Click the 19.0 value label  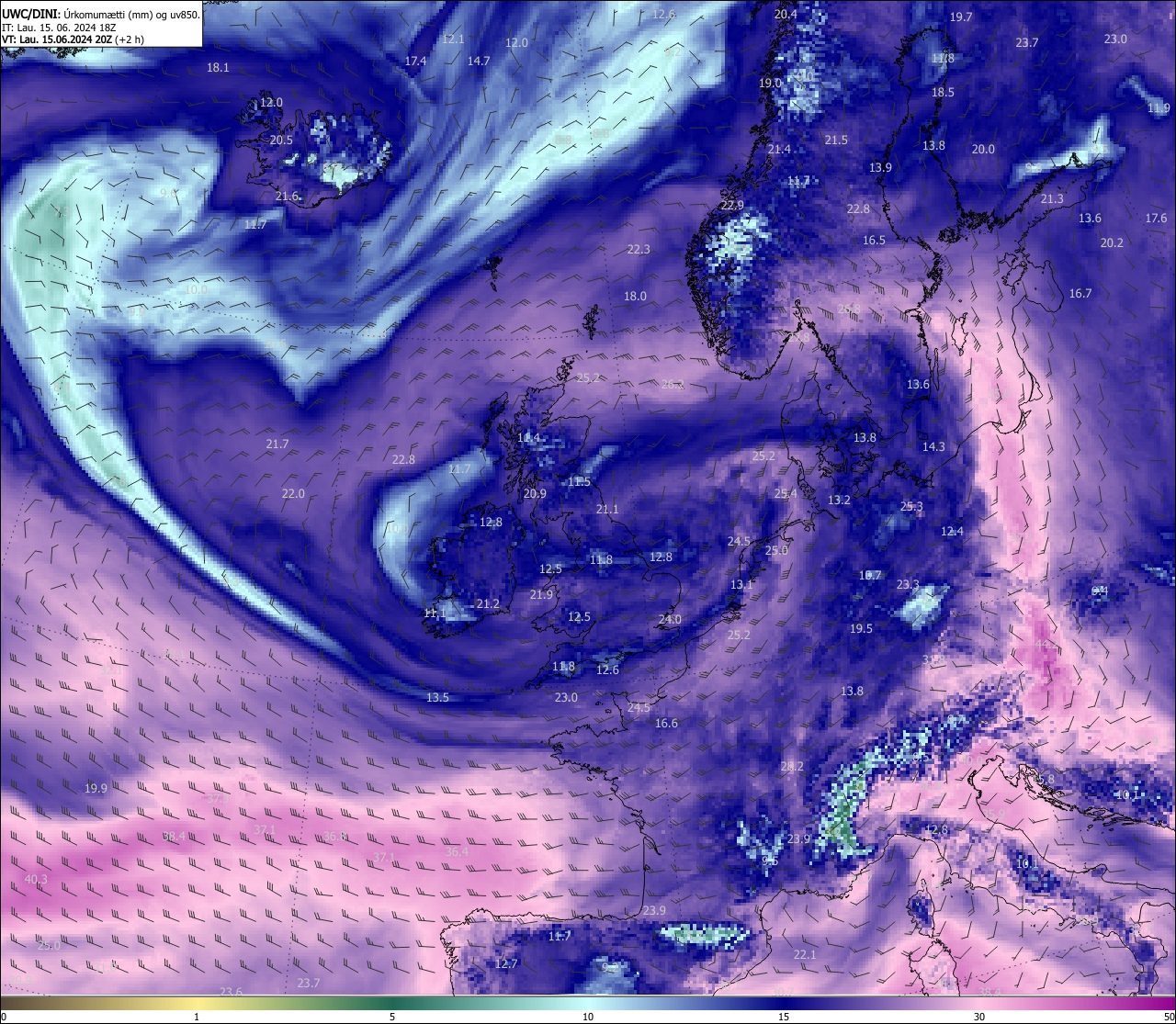[770, 84]
